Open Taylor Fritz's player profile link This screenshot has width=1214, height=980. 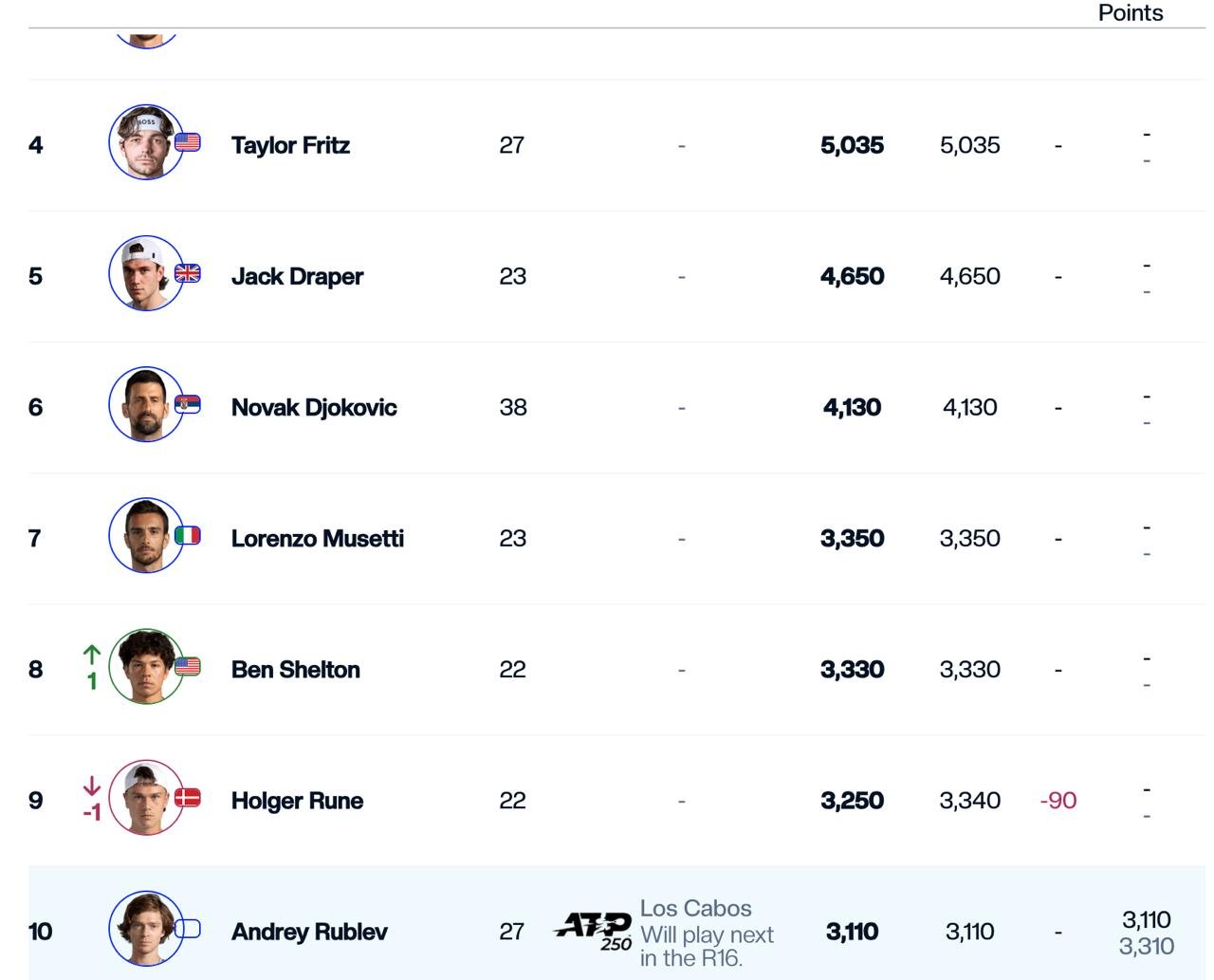[290, 145]
